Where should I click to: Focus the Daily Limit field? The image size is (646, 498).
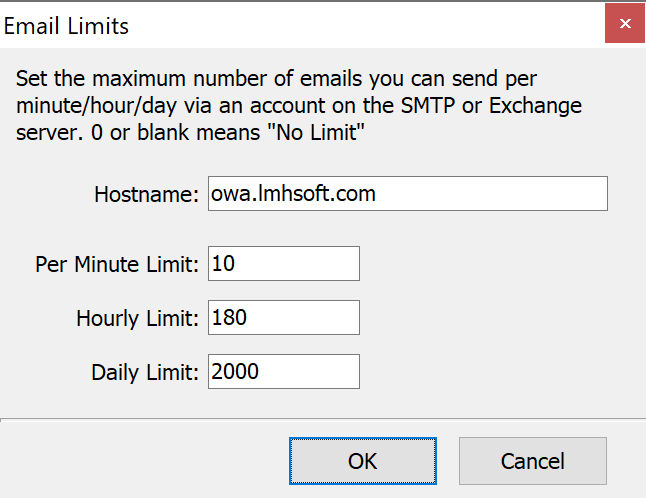pos(284,372)
